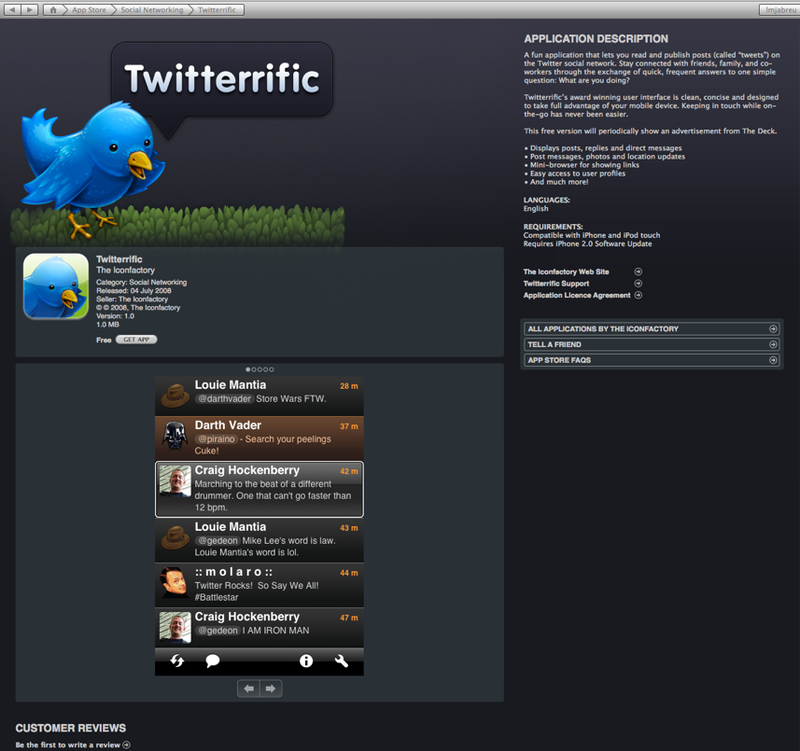The width and height of the screenshot is (800, 751).
Task: Click Louie Mantia's hat avatar on 43 m tweet
Action: tap(174, 538)
